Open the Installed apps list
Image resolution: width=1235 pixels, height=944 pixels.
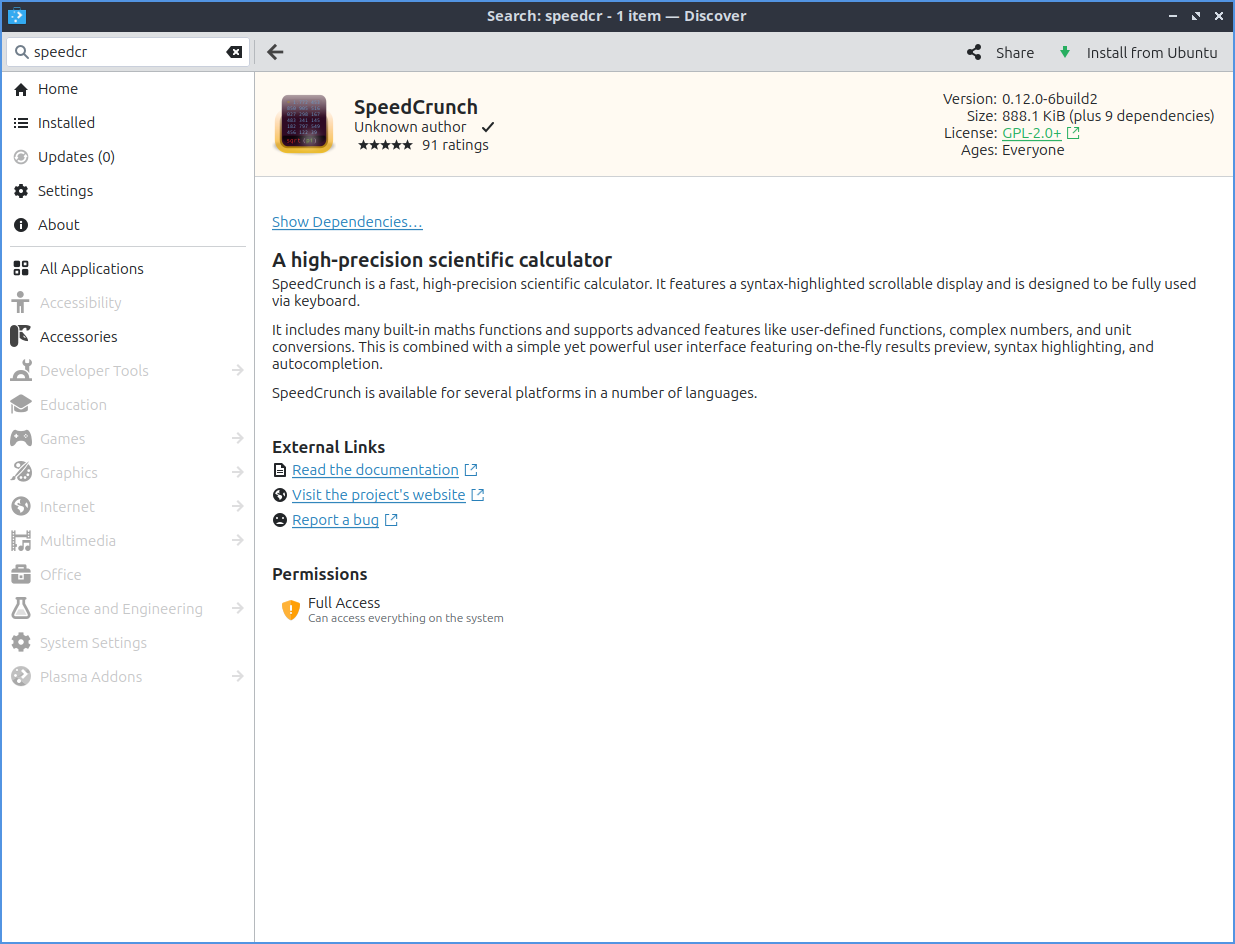(66, 123)
